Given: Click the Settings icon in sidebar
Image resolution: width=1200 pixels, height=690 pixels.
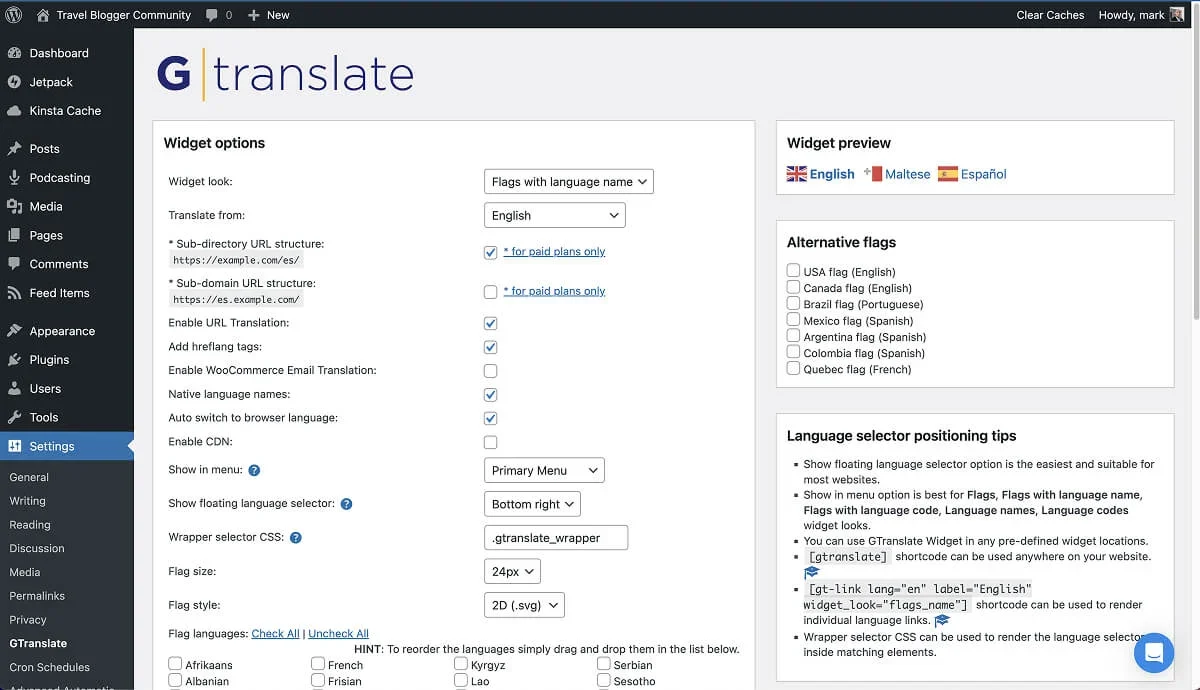Looking at the screenshot, I should pos(14,446).
